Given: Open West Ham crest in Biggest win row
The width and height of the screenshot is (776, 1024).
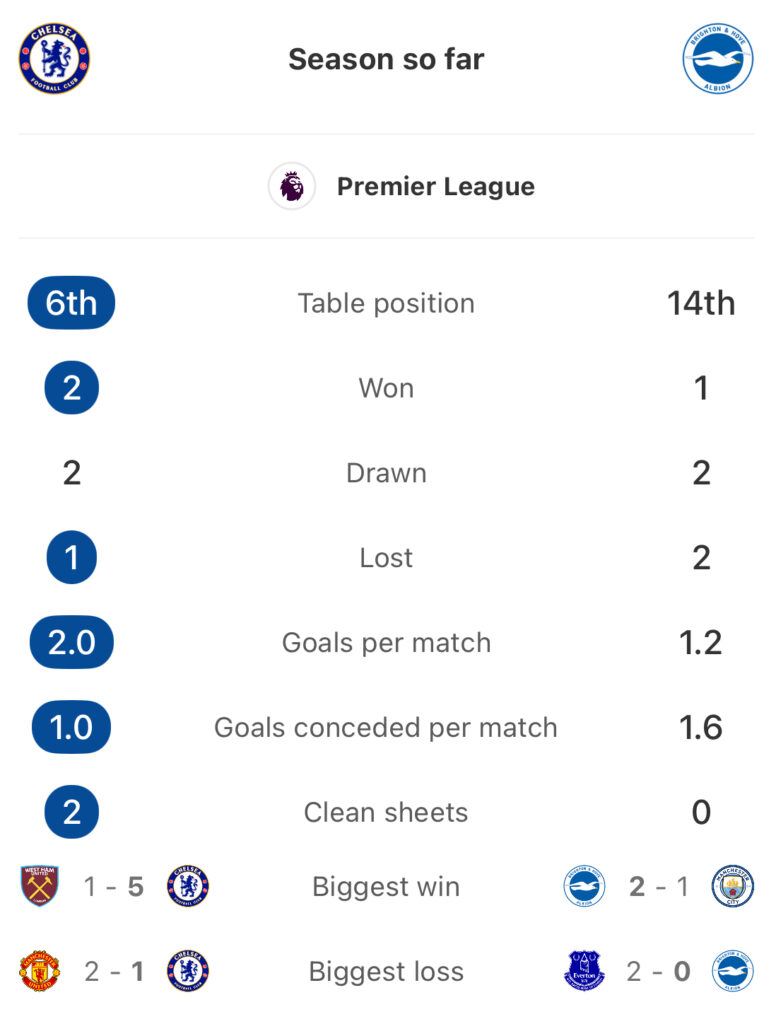Looking at the screenshot, I should pos(40,886).
